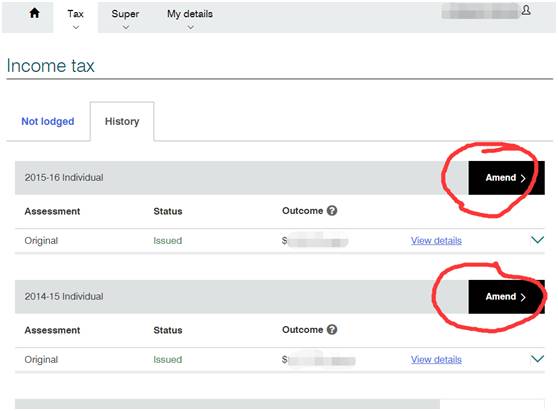The width and height of the screenshot is (558, 411).
Task: Click the blurred account name at top
Action: [x=480, y=11]
